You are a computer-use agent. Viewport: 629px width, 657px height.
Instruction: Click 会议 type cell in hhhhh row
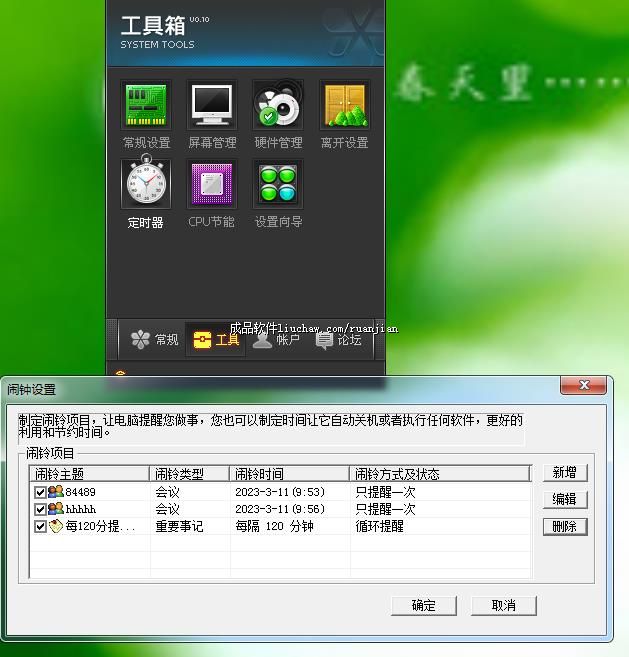click(x=168, y=509)
